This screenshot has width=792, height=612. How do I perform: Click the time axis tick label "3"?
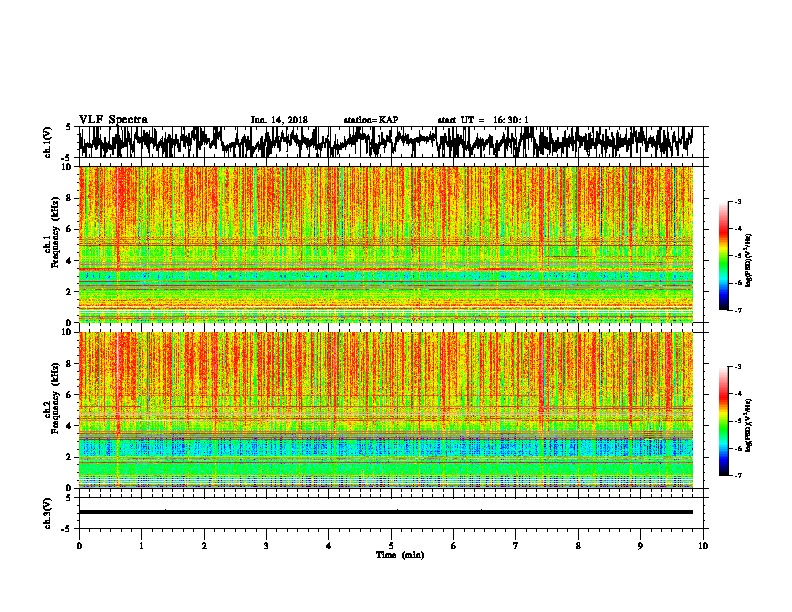pos(266,546)
